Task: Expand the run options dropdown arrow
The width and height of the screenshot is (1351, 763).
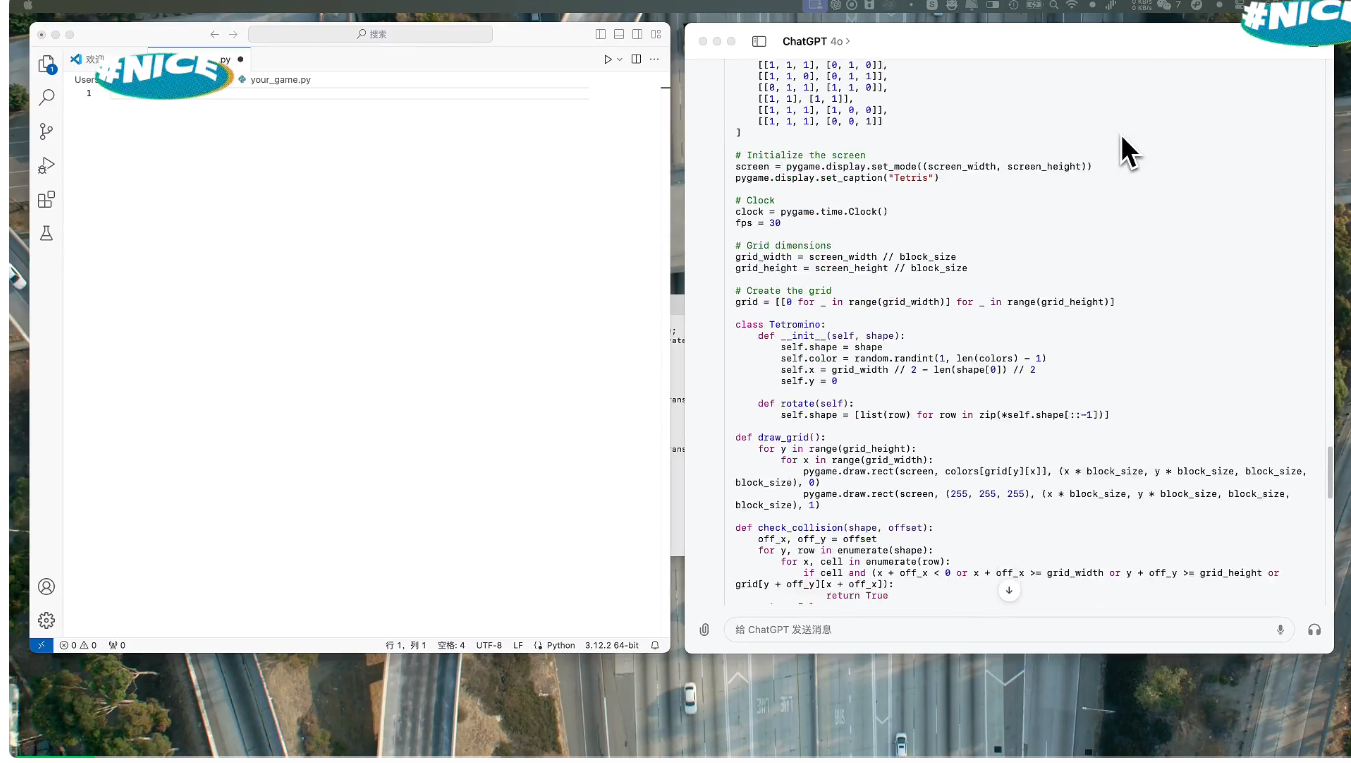Action: click(x=620, y=59)
